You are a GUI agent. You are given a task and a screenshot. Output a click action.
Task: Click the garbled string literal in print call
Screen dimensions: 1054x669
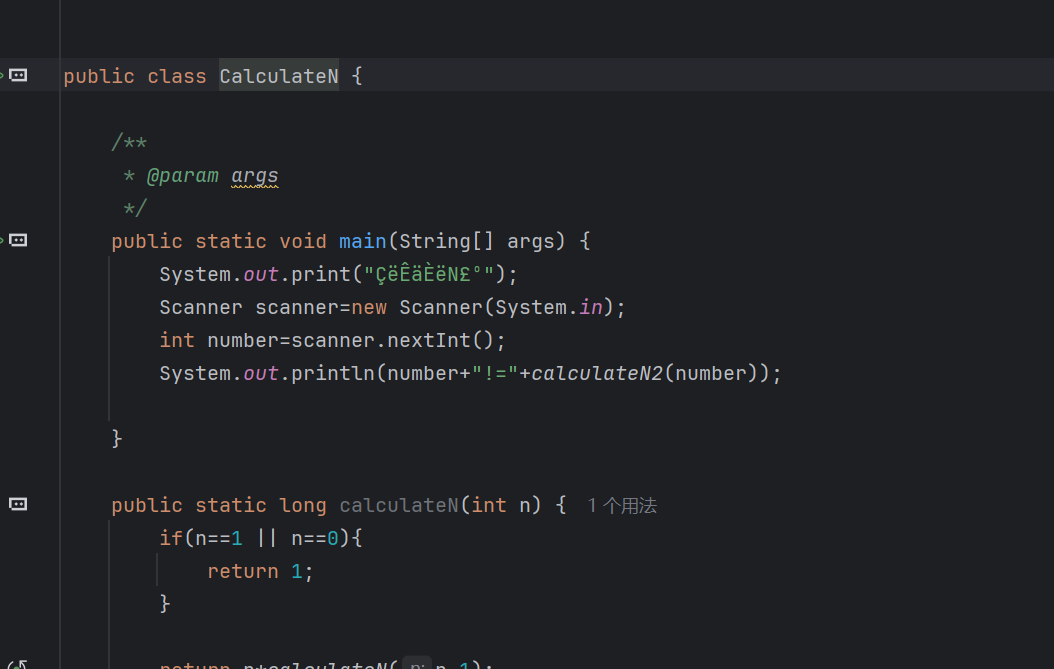tap(430, 274)
